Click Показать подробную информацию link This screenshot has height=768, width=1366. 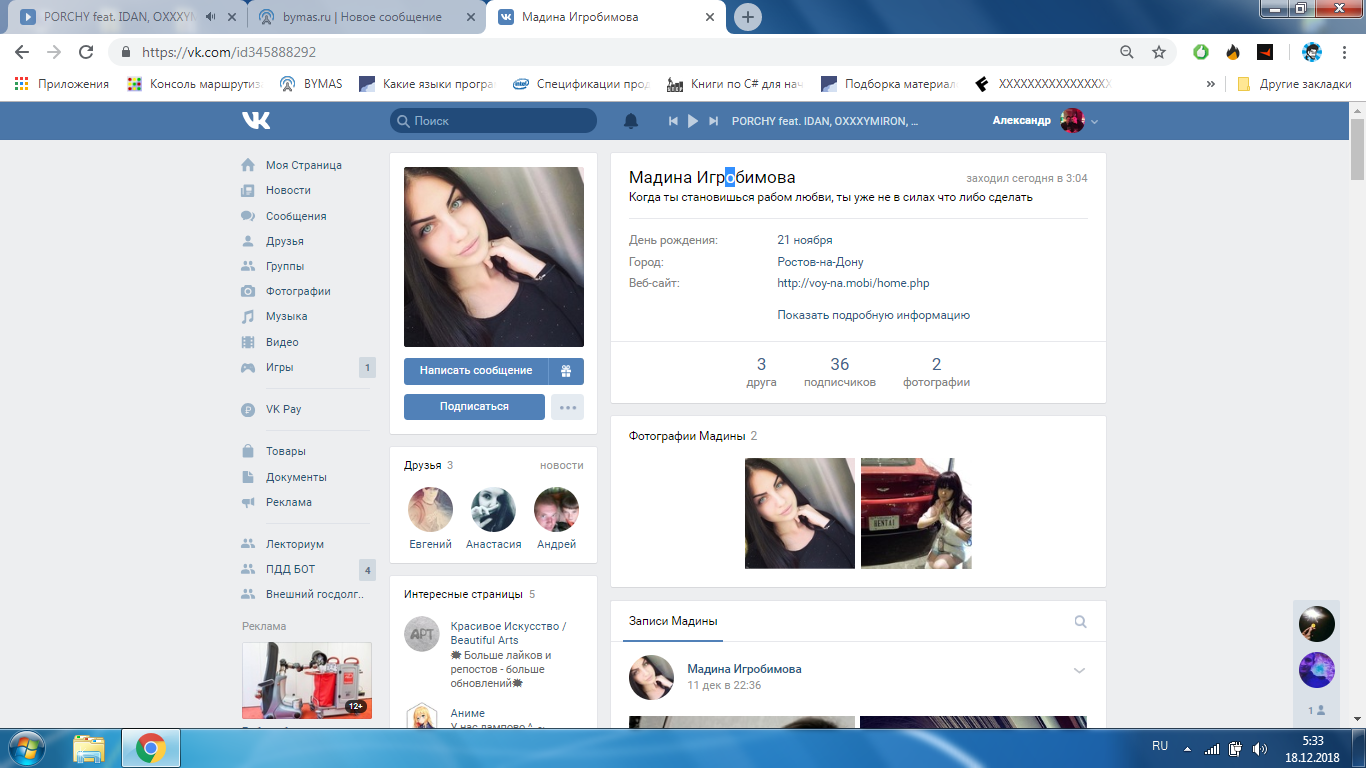point(873,315)
